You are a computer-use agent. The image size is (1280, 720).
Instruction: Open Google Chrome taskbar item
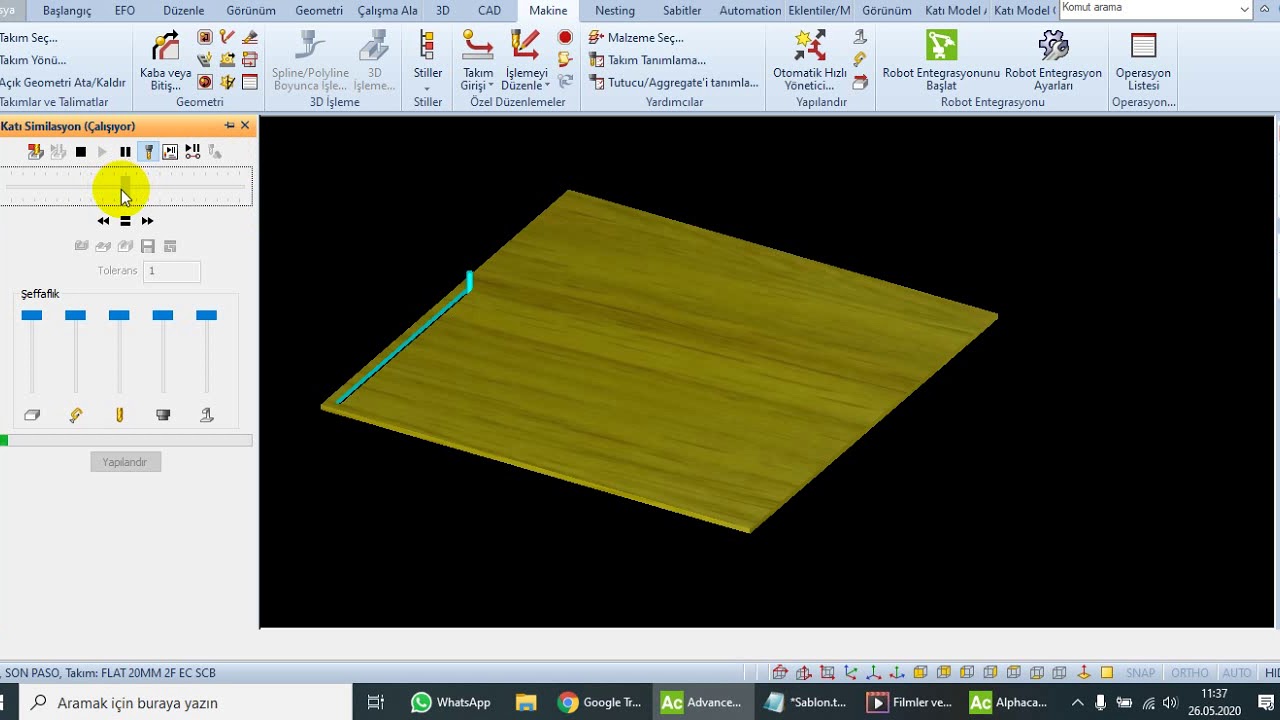click(x=600, y=702)
